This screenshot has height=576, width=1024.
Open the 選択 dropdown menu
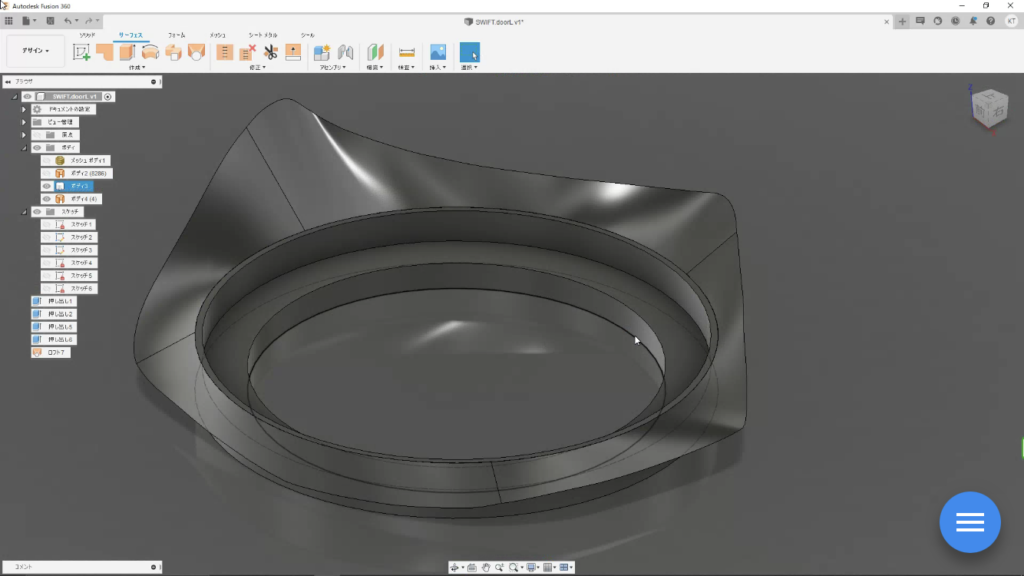[470, 67]
